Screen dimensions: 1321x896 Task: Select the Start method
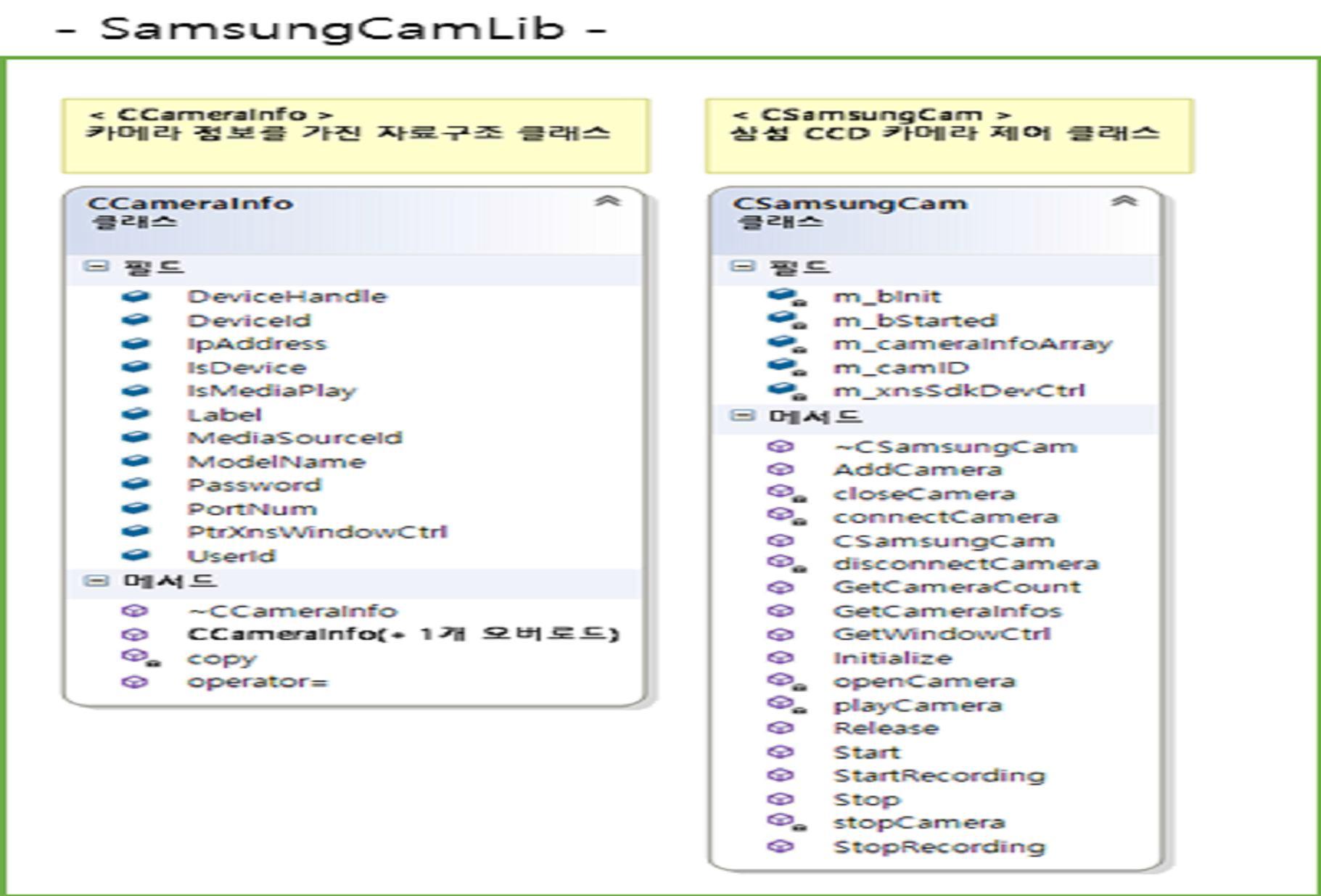866,752
